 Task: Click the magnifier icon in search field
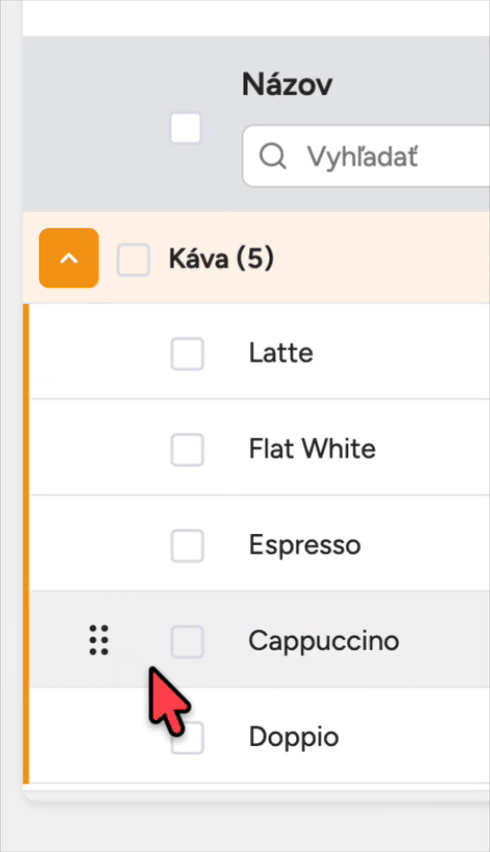pos(272,156)
